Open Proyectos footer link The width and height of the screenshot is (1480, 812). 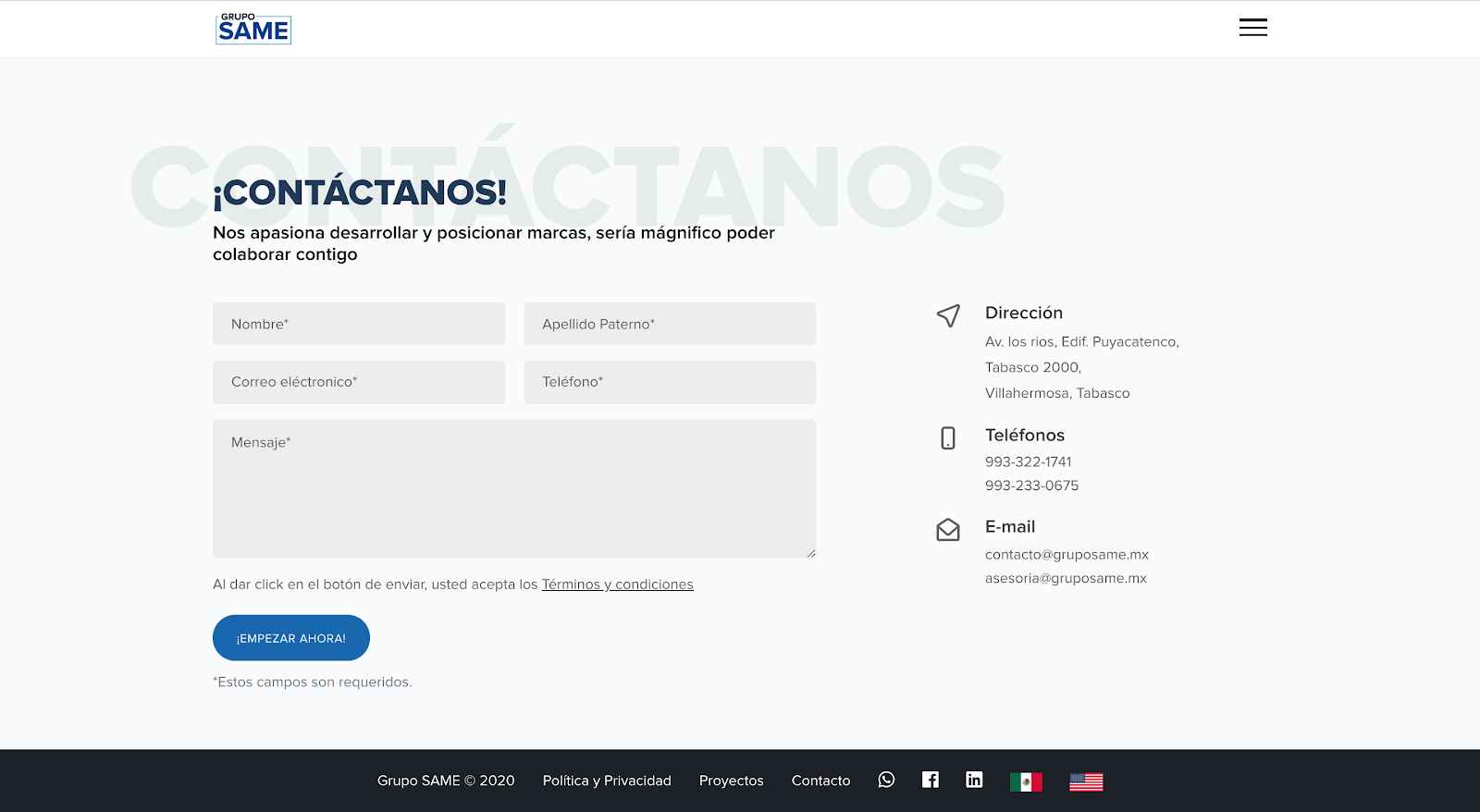[732, 781]
